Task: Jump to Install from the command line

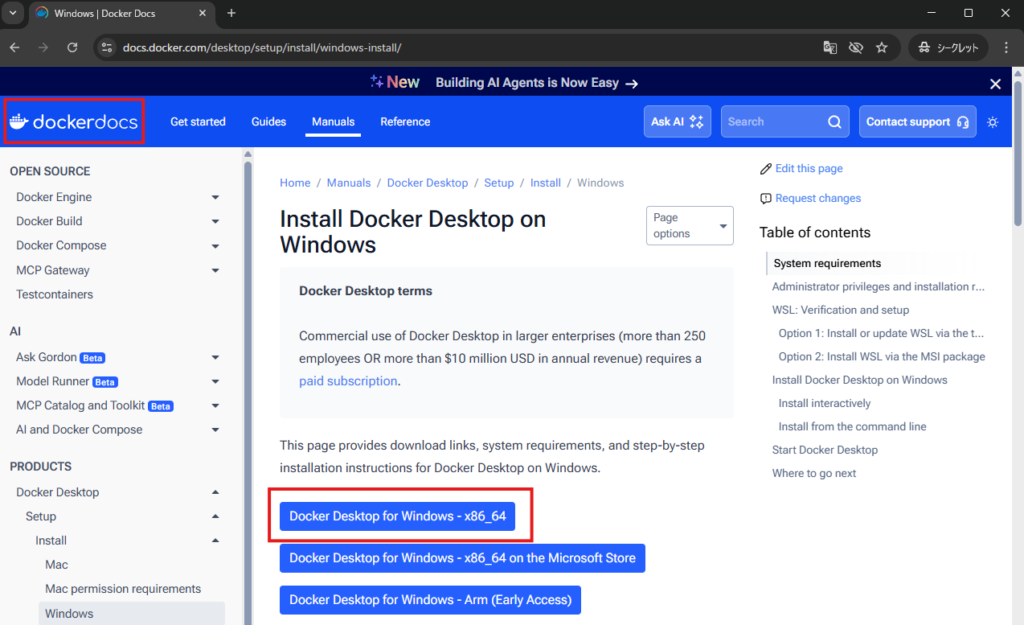Action: (x=852, y=426)
